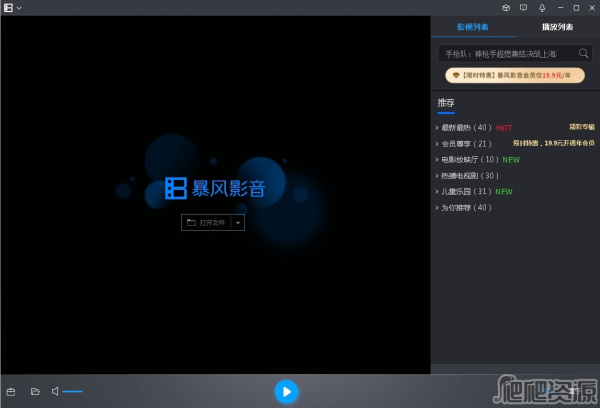
Task: Open the Baofeng main menu logo icon
Action: 8,8
